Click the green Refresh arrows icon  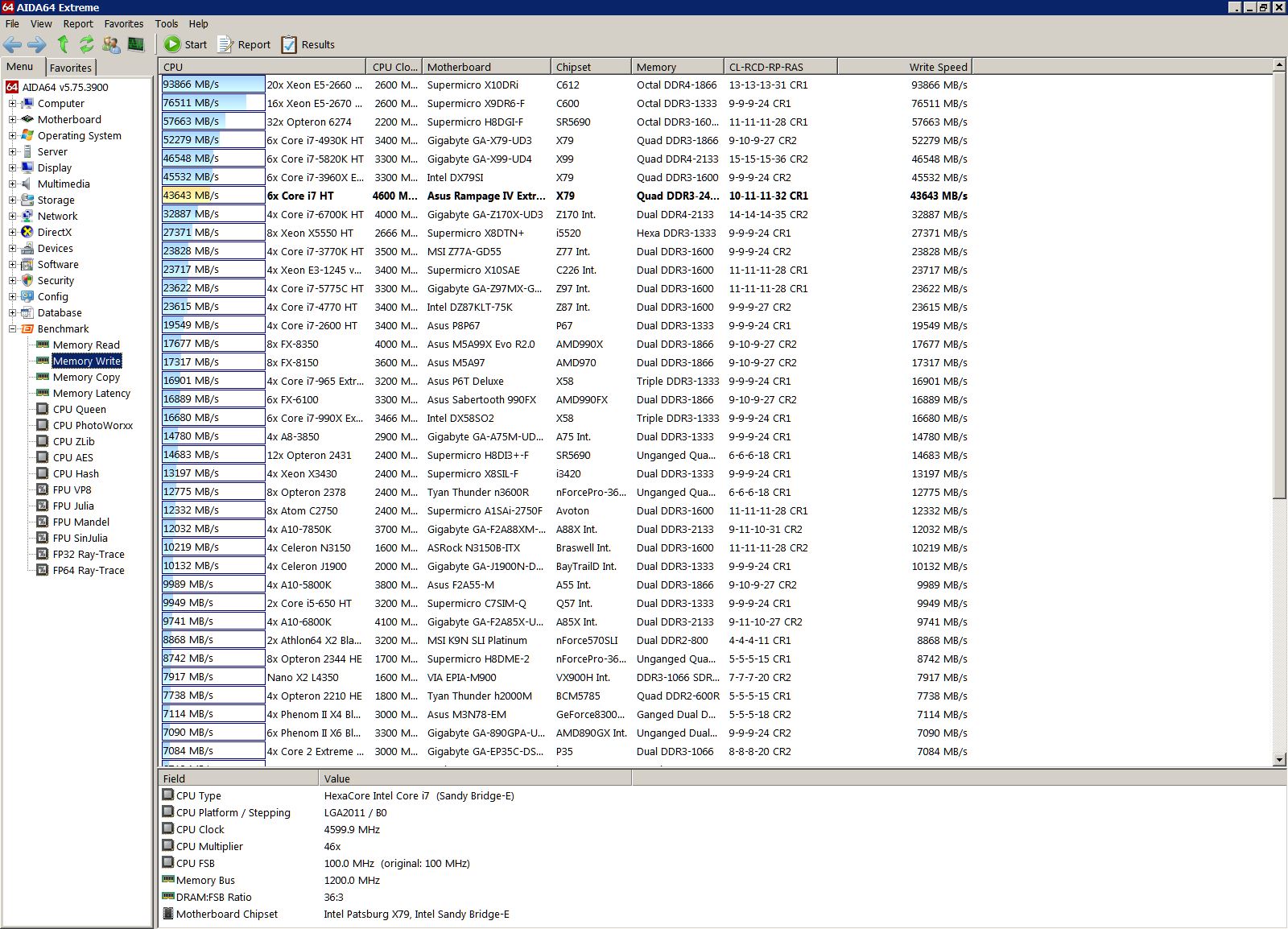[86, 45]
